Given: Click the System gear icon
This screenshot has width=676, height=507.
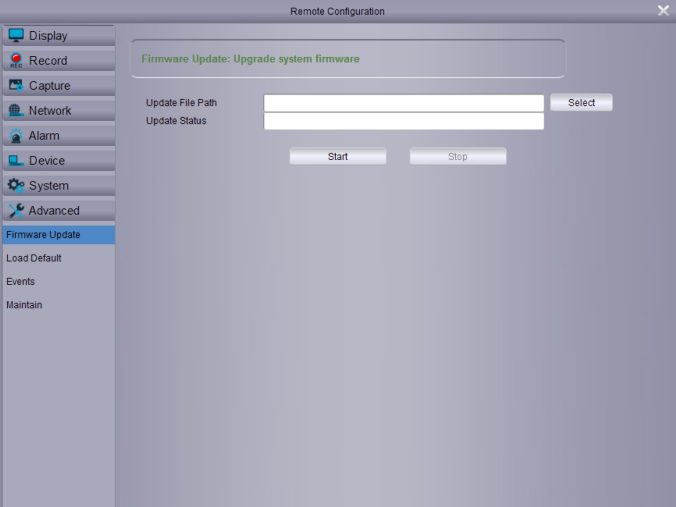Looking at the screenshot, I should point(16,185).
